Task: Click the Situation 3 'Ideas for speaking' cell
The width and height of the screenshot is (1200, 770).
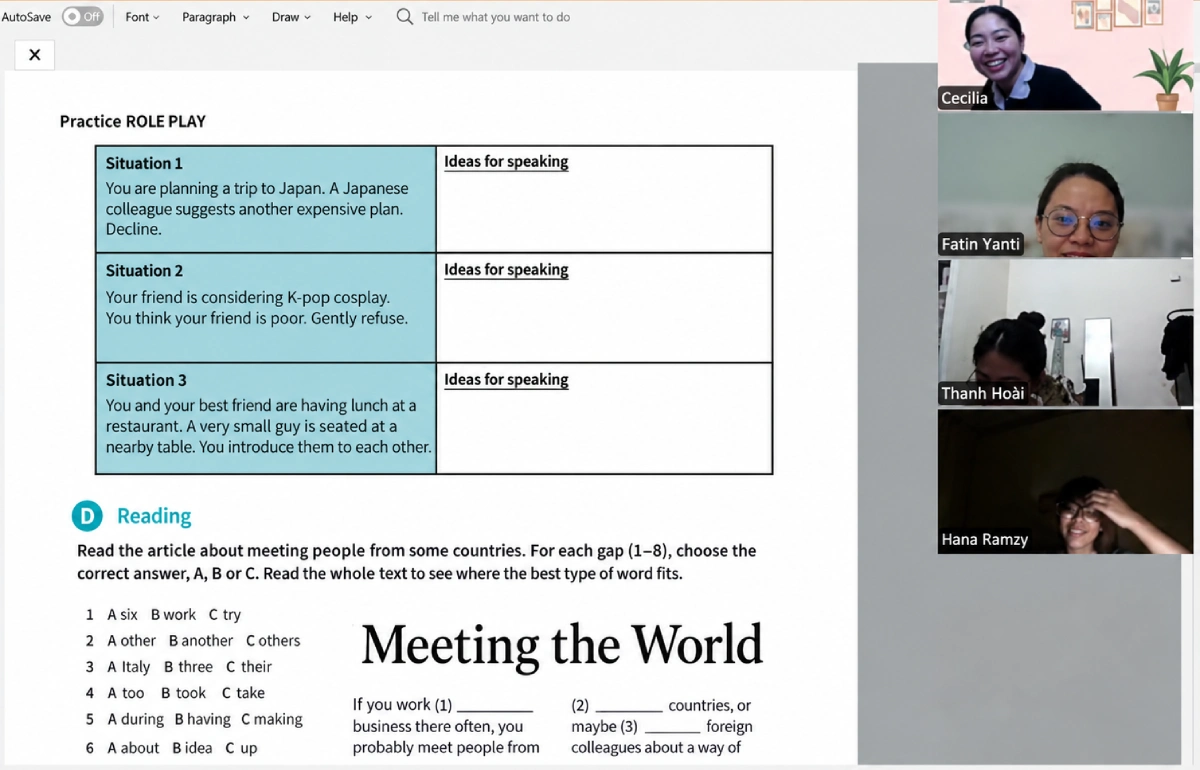Action: click(x=604, y=418)
